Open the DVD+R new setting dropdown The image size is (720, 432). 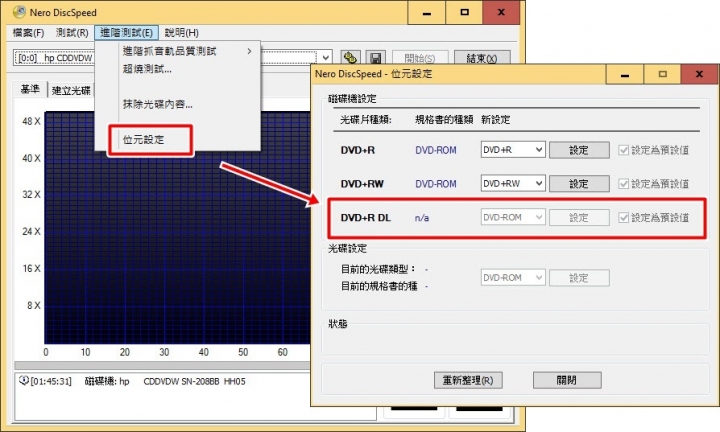[x=513, y=150]
